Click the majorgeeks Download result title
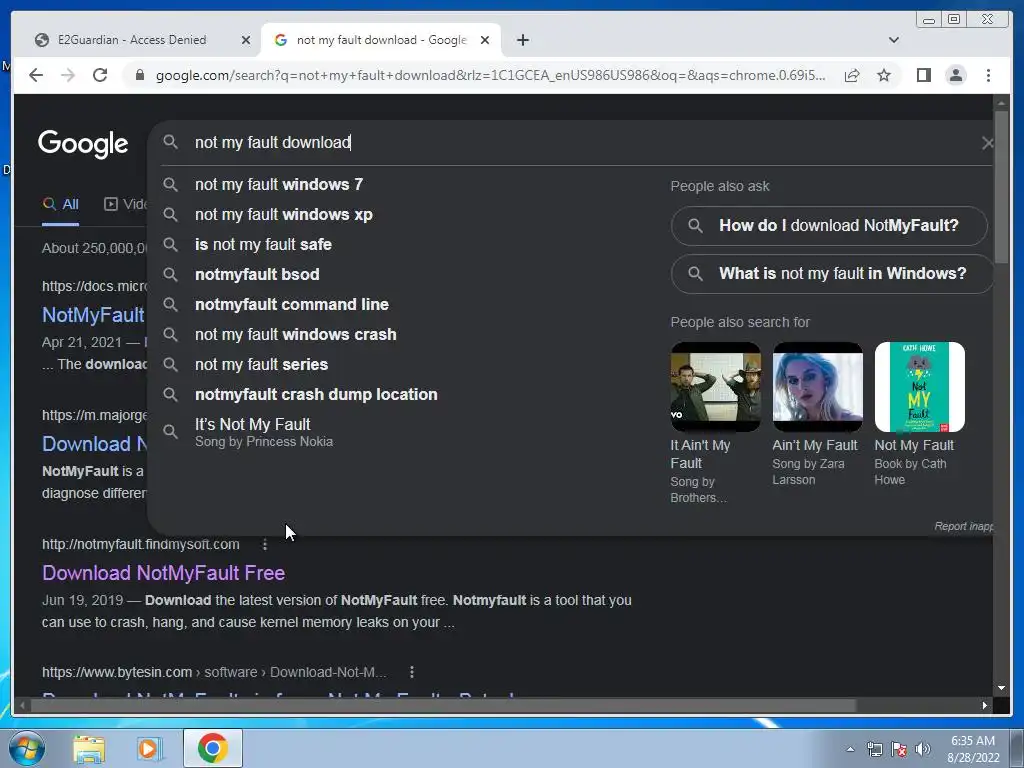 [x=94, y=444]
